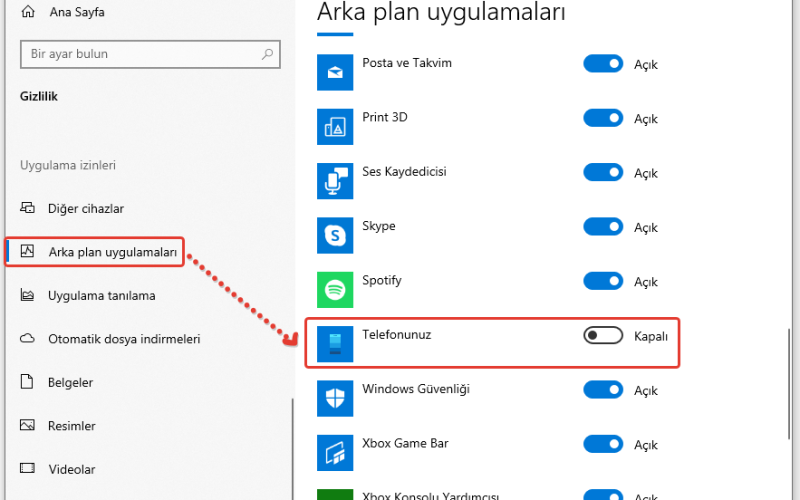Switch off Xbox Game Bar toggle
800x500 pixels.
coord(603,444)
